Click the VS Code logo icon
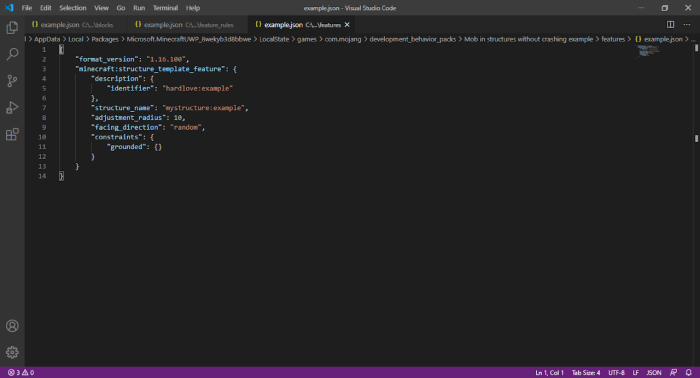The width and height of the screenshot is (700, 378). (9, 8)
